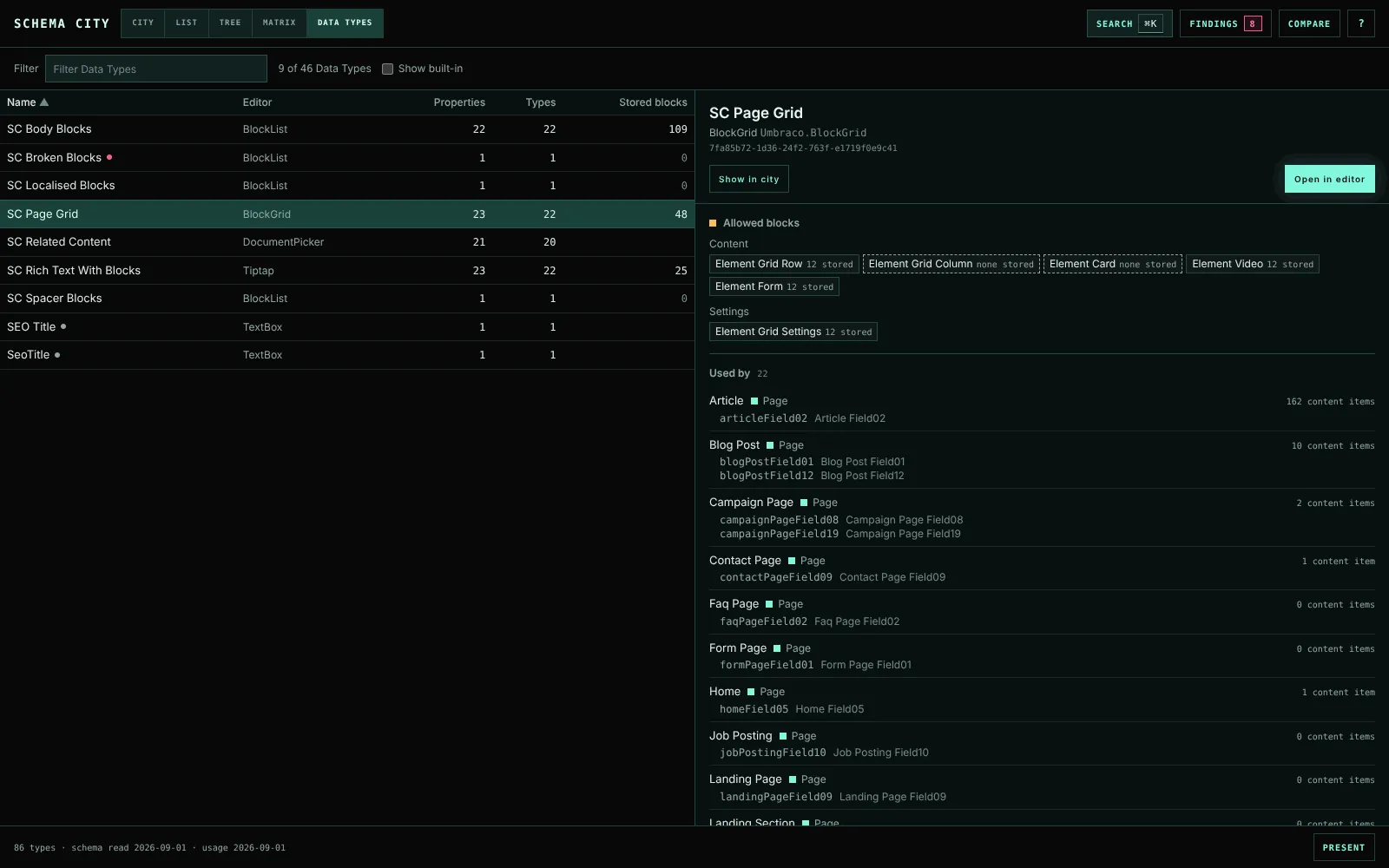Select the SC Related Content row

(x=347, y=242)
